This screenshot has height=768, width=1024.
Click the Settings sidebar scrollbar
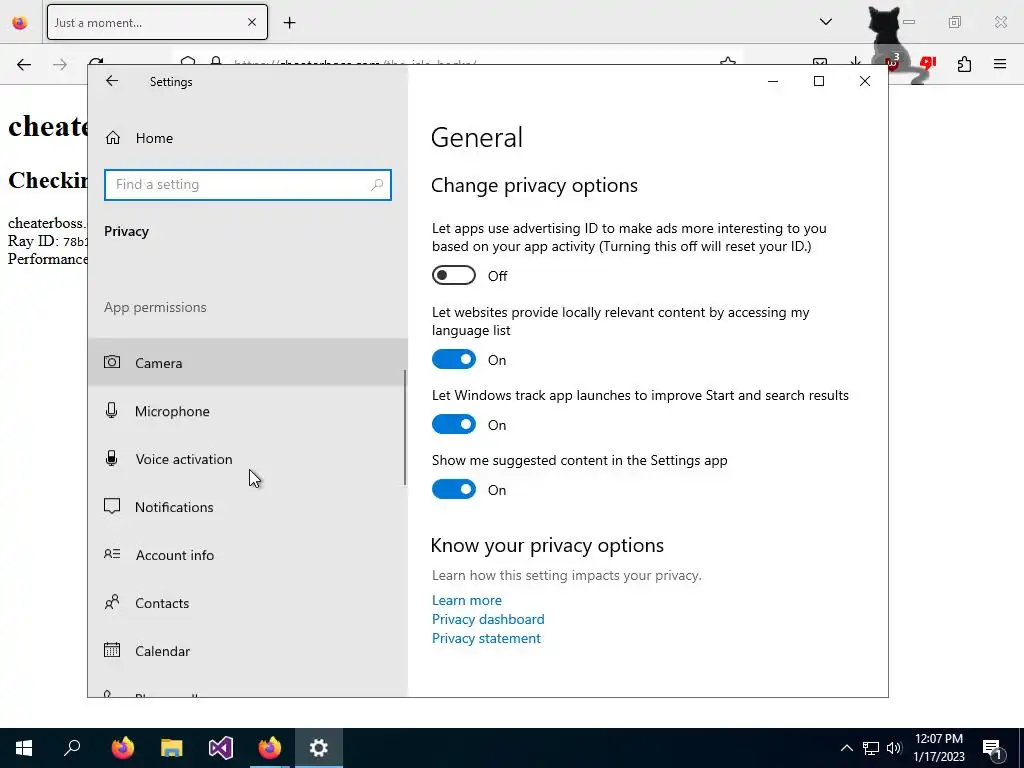click(405, 428)
